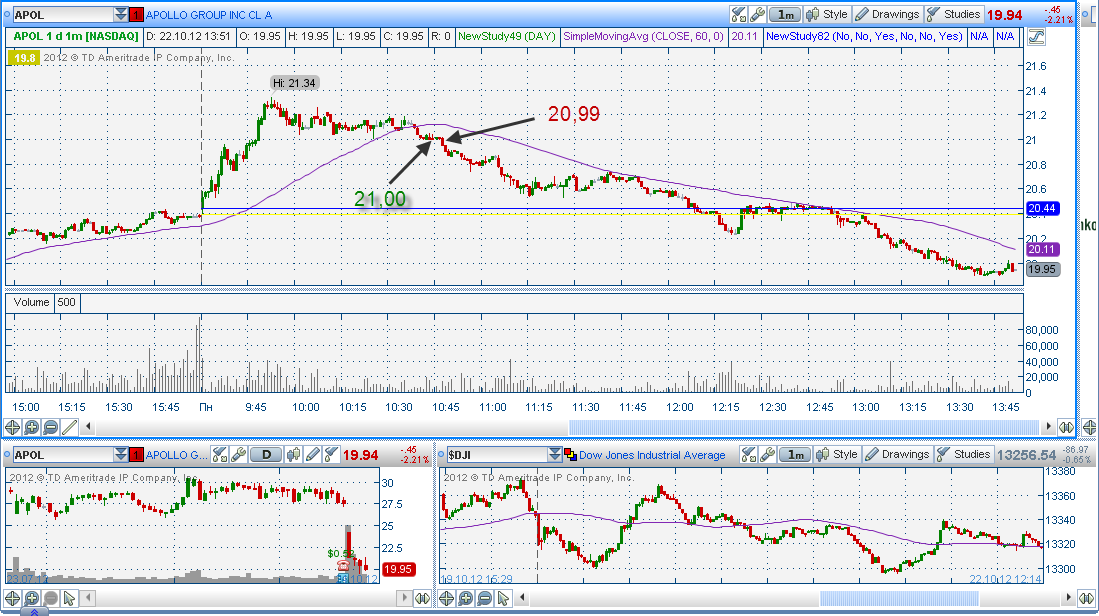This screenshot has height=616, width=1099.
Task: Click the $DJI symbol input field
Action: click(497, 455)
